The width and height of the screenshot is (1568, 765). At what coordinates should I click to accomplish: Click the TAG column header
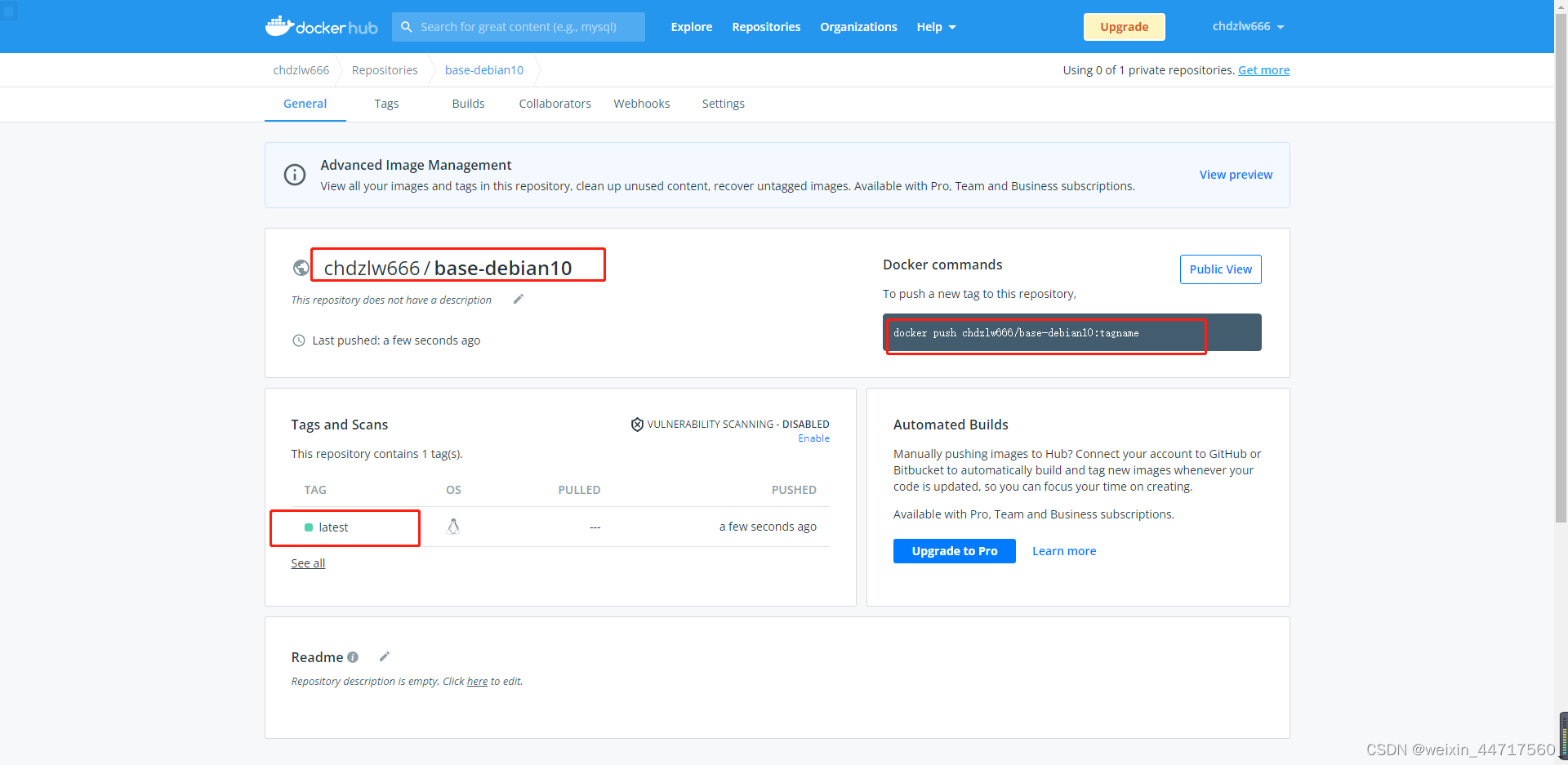[x=315, y=490]
